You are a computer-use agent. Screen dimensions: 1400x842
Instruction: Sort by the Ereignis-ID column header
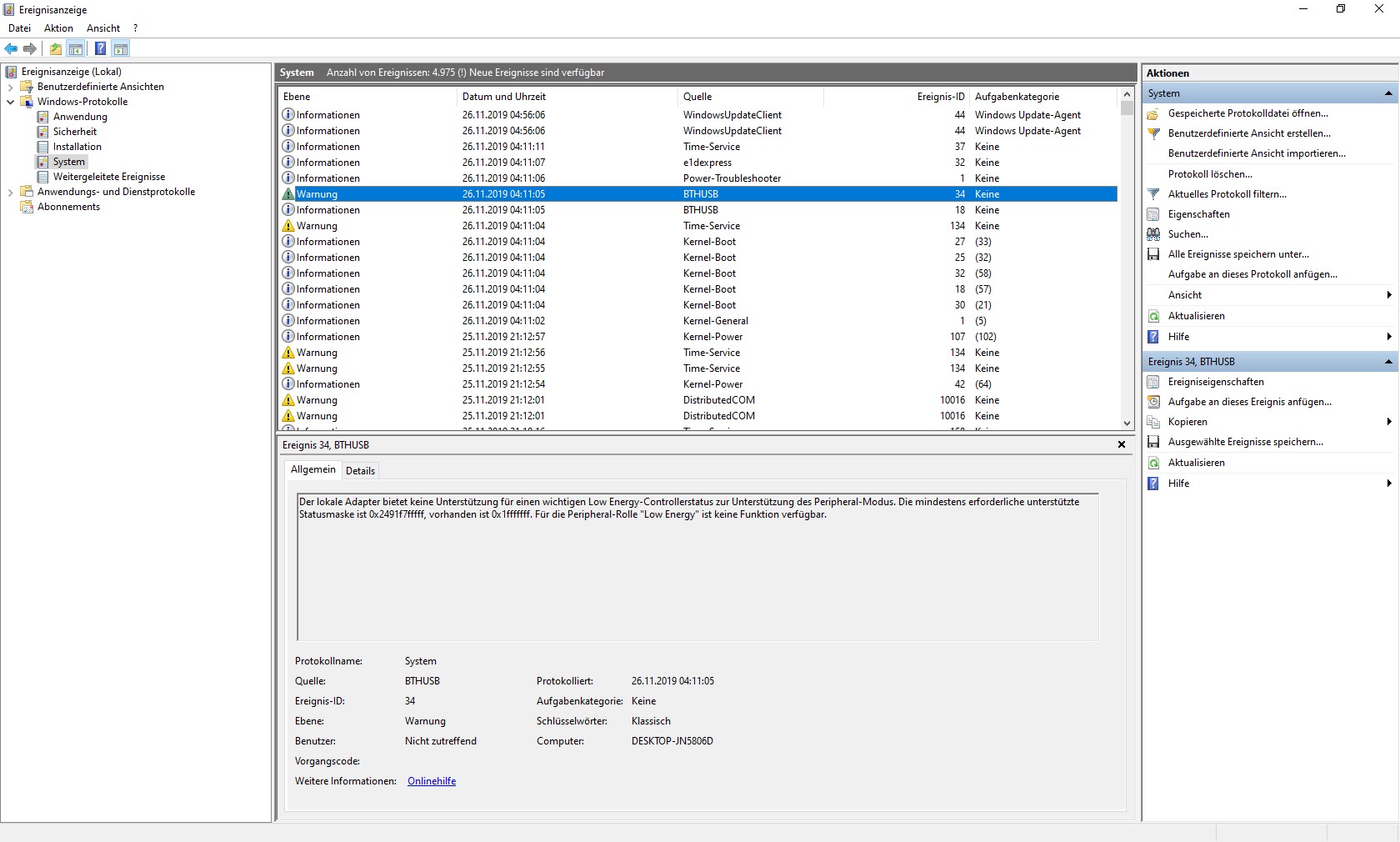click(x=897, y=97)
